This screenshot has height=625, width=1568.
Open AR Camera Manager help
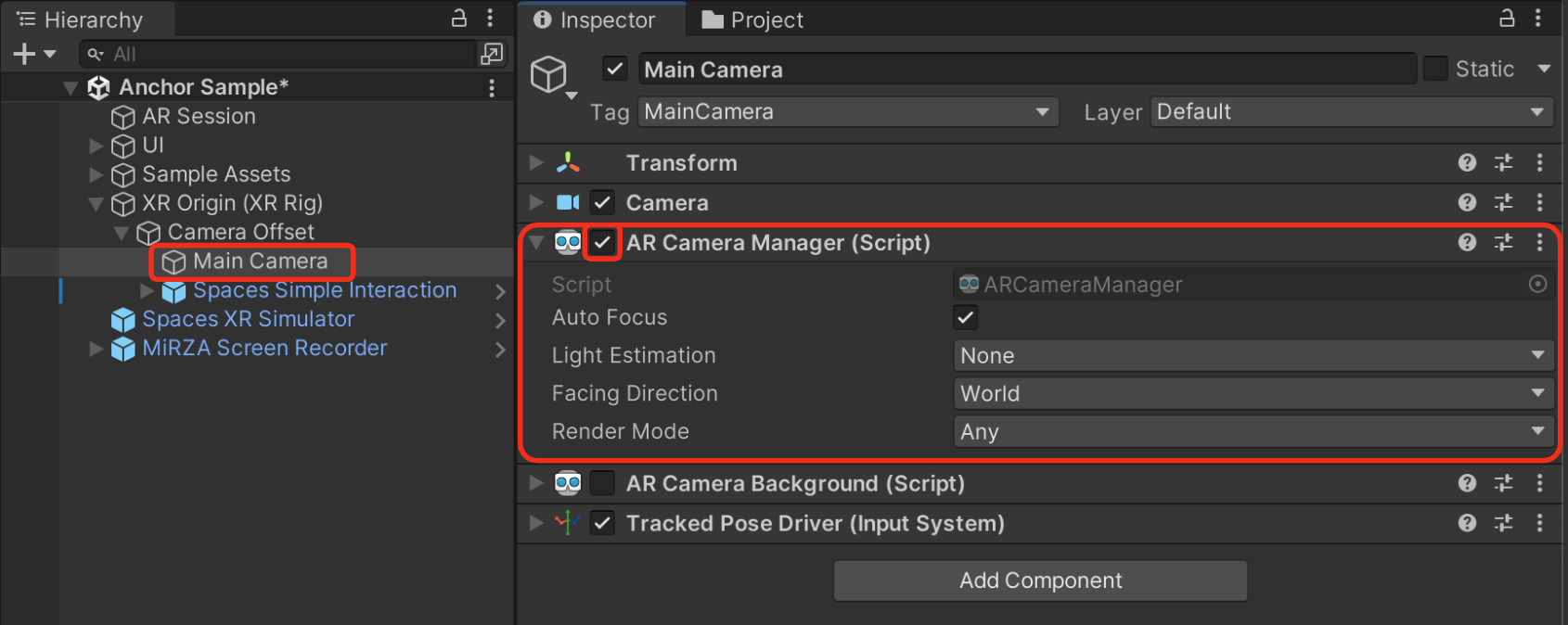click(1467, 242)
